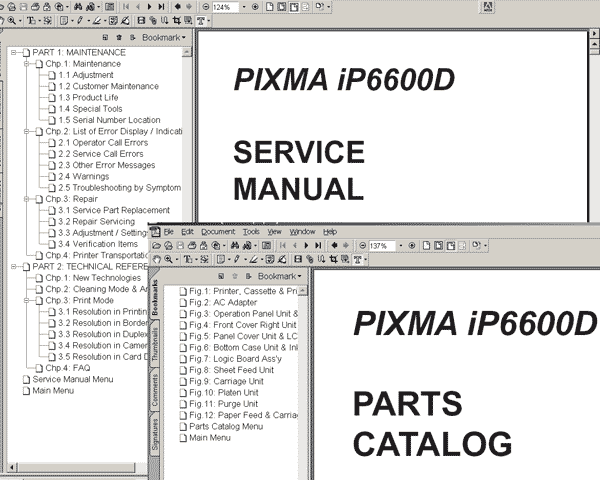Image resolution: width=600 pixels, height=480 pixels.
Task: Click Actual Size page icon in Service Manual toolbar
Action: [270, 7]
